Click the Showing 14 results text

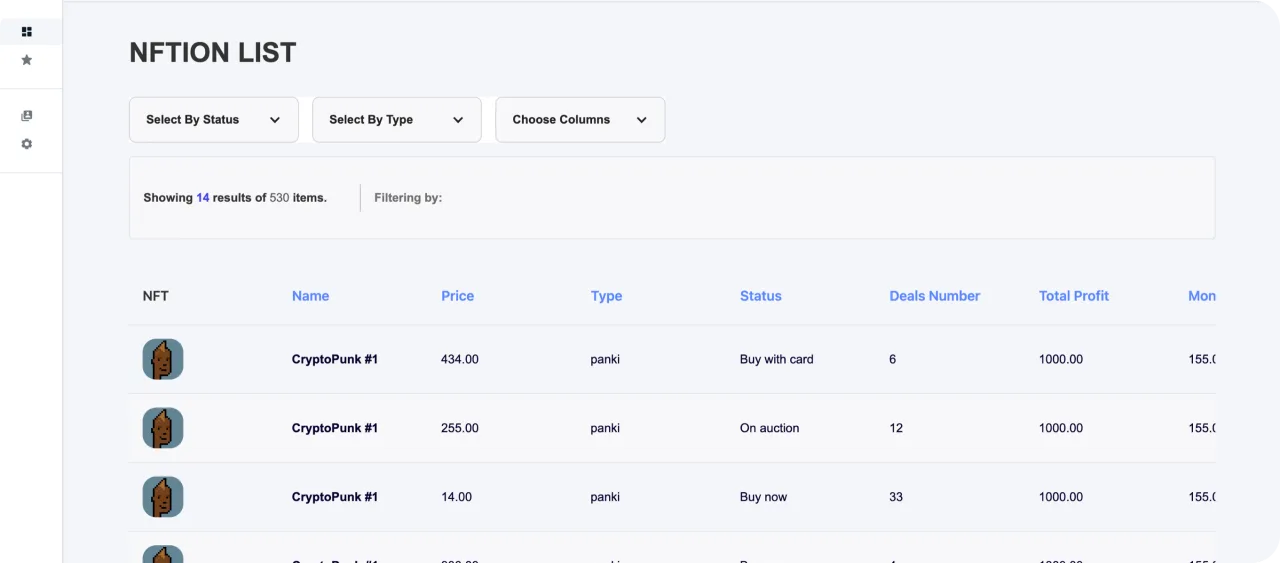[235, 198]
